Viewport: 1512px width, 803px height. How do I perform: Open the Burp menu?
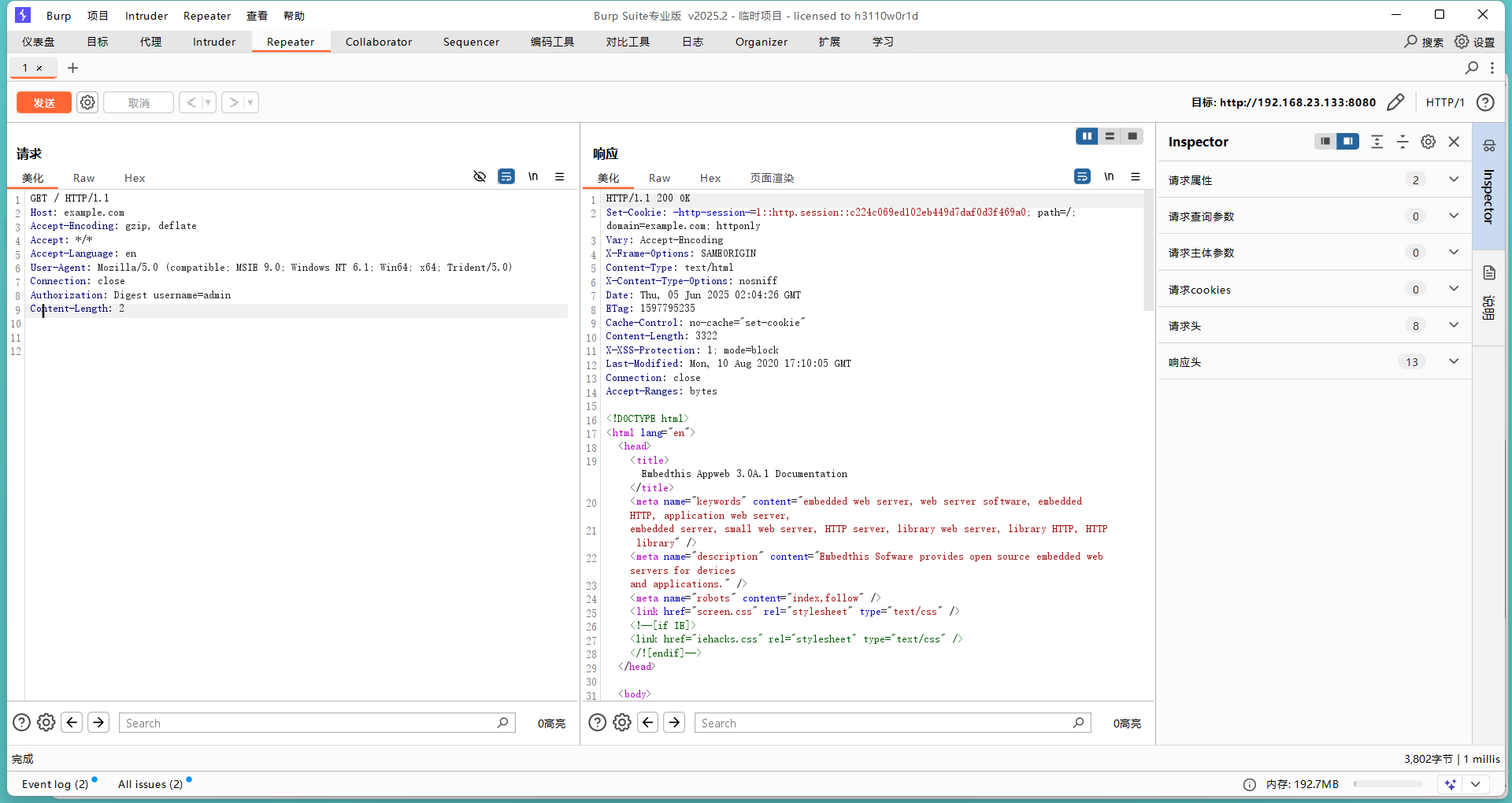coord(58,16)
